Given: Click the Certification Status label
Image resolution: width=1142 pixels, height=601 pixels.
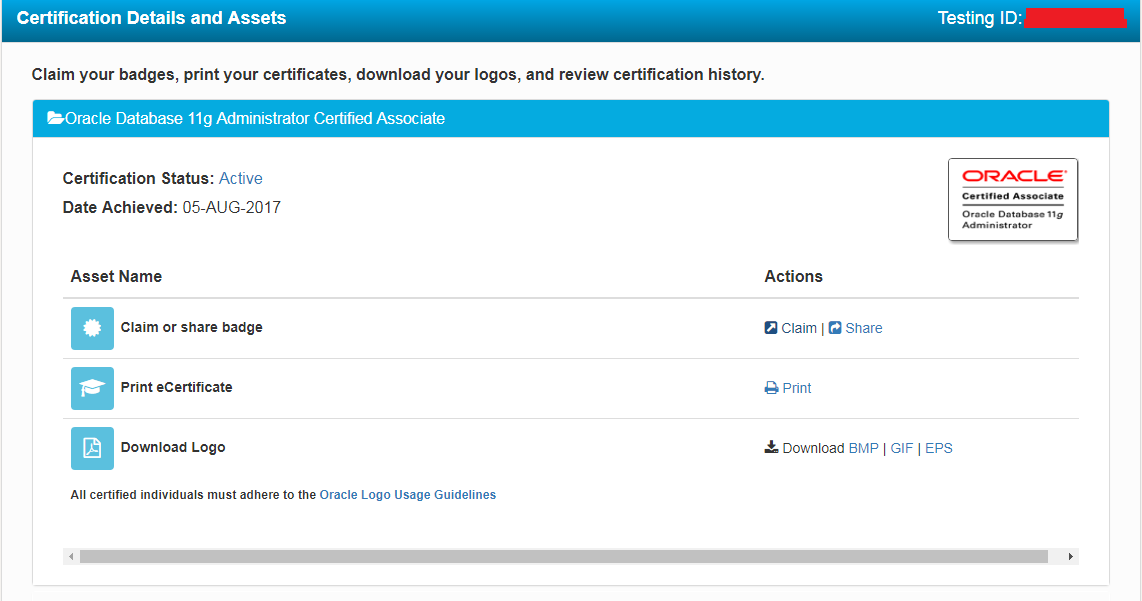Looking at the screenshot, I should [138, 178].
